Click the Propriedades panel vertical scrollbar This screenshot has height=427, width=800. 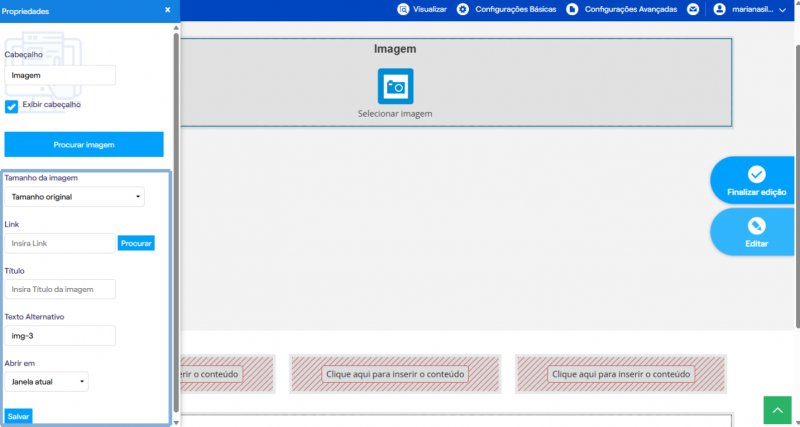tap(177, 222)
